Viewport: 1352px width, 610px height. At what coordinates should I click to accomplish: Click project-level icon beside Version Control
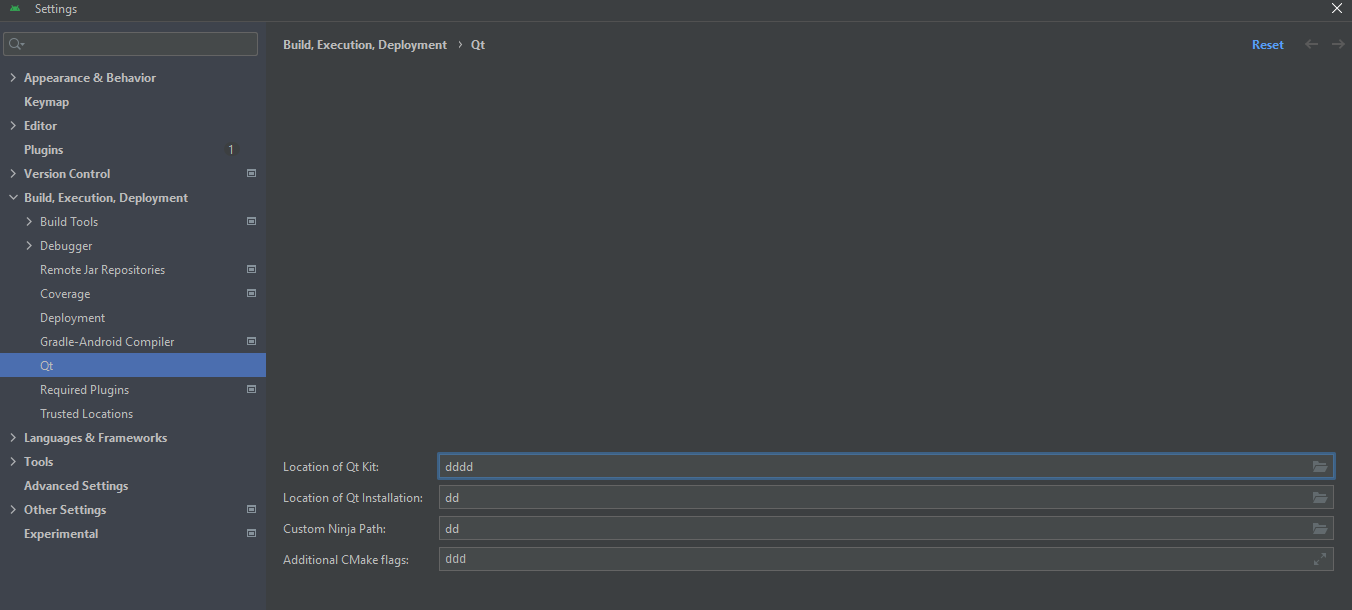251,173
